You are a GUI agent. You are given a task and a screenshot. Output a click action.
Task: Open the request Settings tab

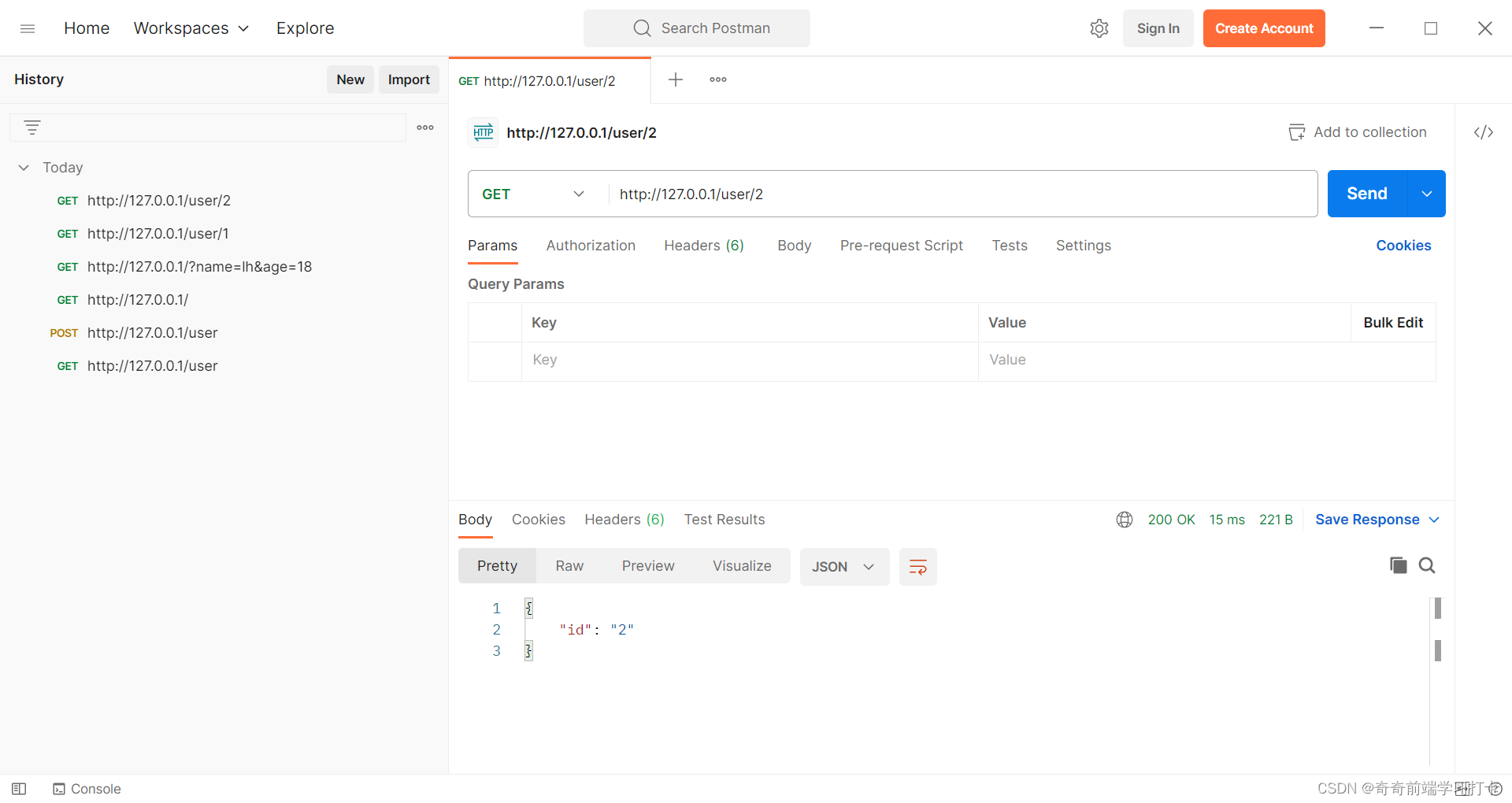[1084, 246]
